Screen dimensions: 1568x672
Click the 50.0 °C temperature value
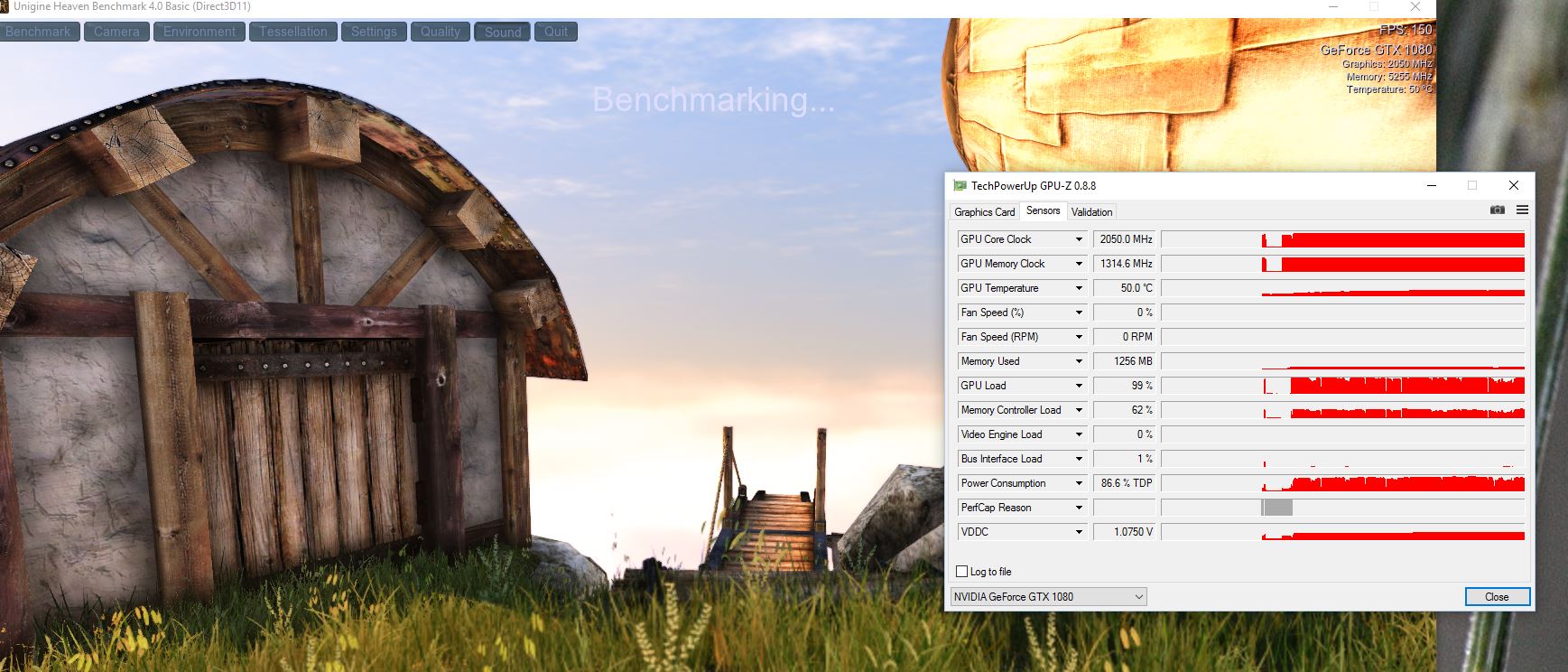coord(1125,288)
